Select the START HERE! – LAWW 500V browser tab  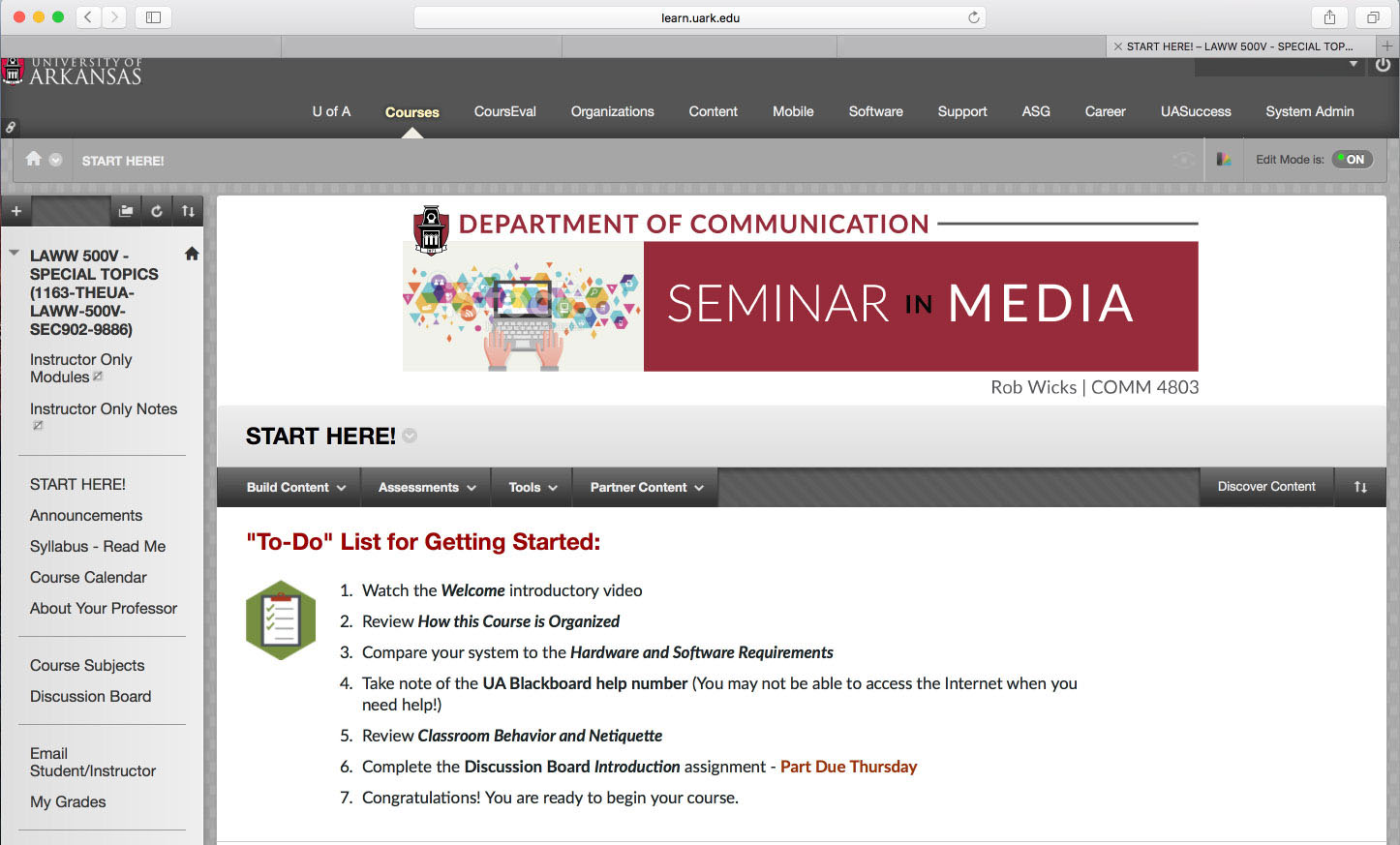1241,46
